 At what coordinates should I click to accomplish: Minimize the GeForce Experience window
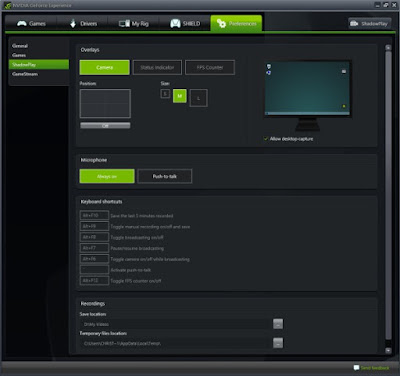click(x=378, y=5)
